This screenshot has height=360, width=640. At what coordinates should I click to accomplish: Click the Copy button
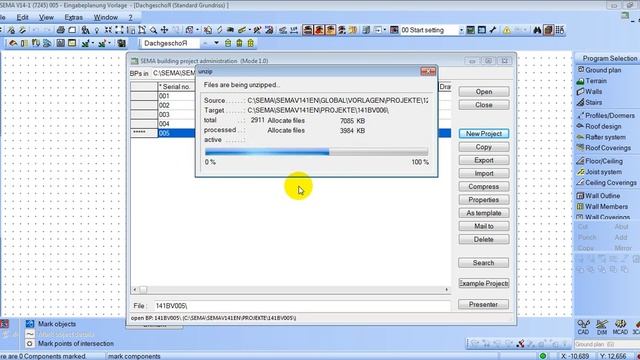pyautogui.click(x=484, y=147)
